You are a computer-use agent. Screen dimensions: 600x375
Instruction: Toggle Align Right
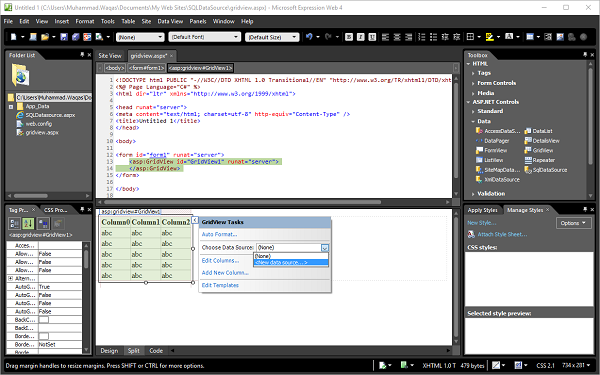click(x=409, y=37)
